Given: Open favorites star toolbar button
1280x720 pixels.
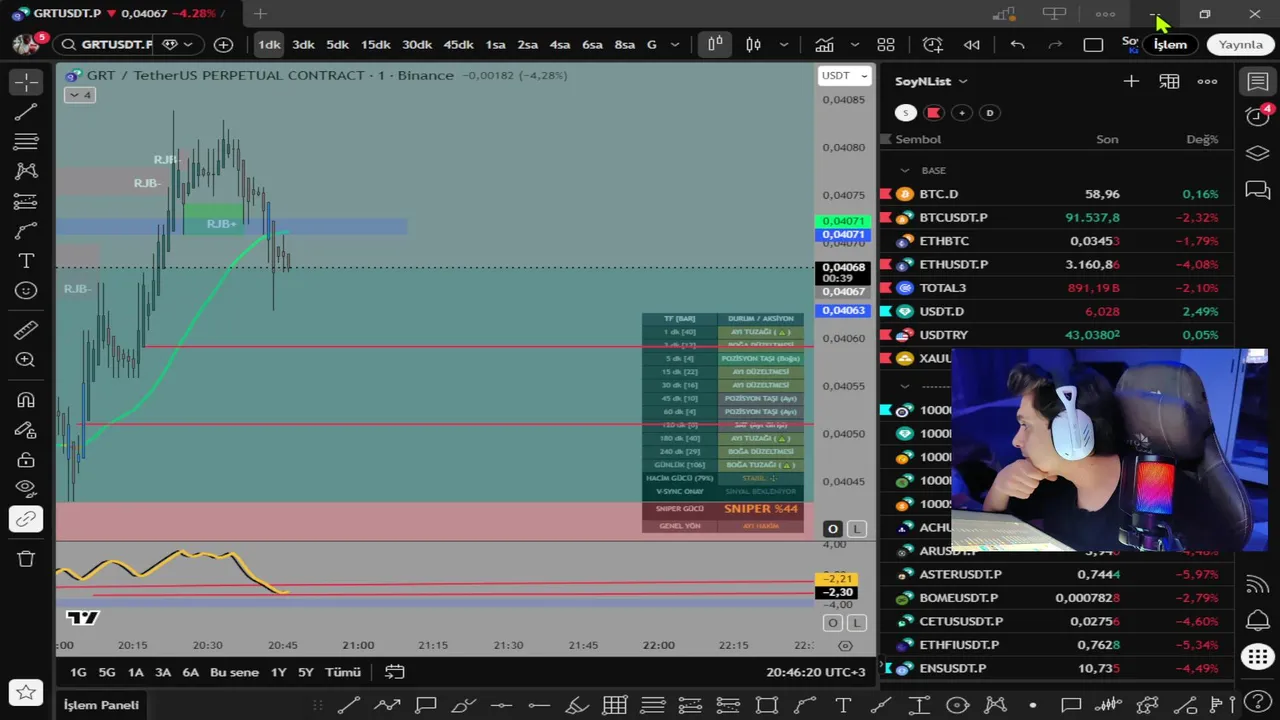Looking at the screenshot, I should 26,692.
